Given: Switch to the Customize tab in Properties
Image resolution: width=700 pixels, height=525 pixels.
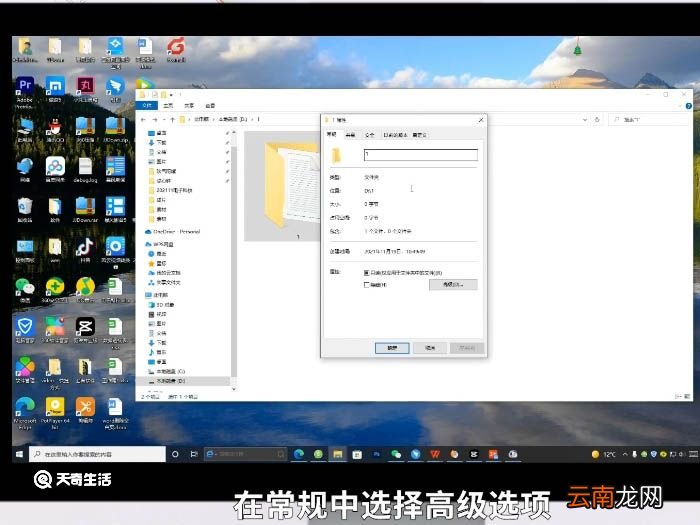Looking at the screenshot, I should [419, 135].
